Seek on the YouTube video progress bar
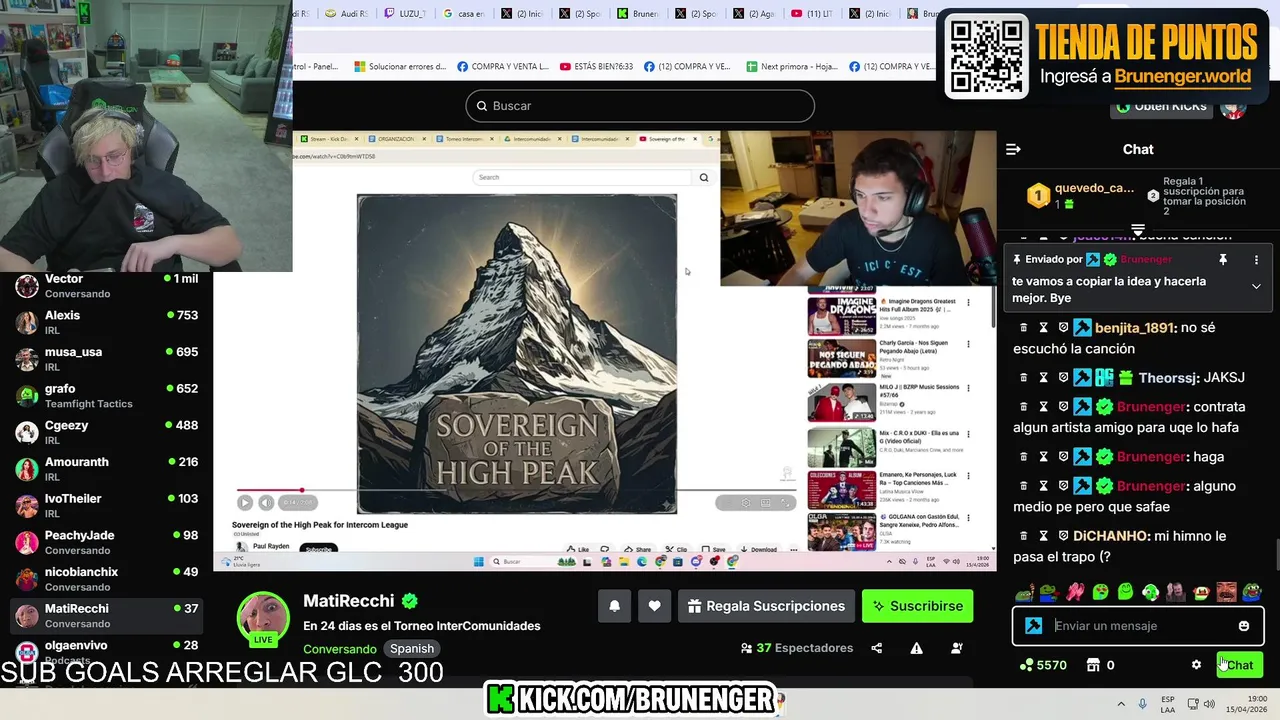Image resolution: width=1280 pixels, height=720 pixels. point(515,490)
